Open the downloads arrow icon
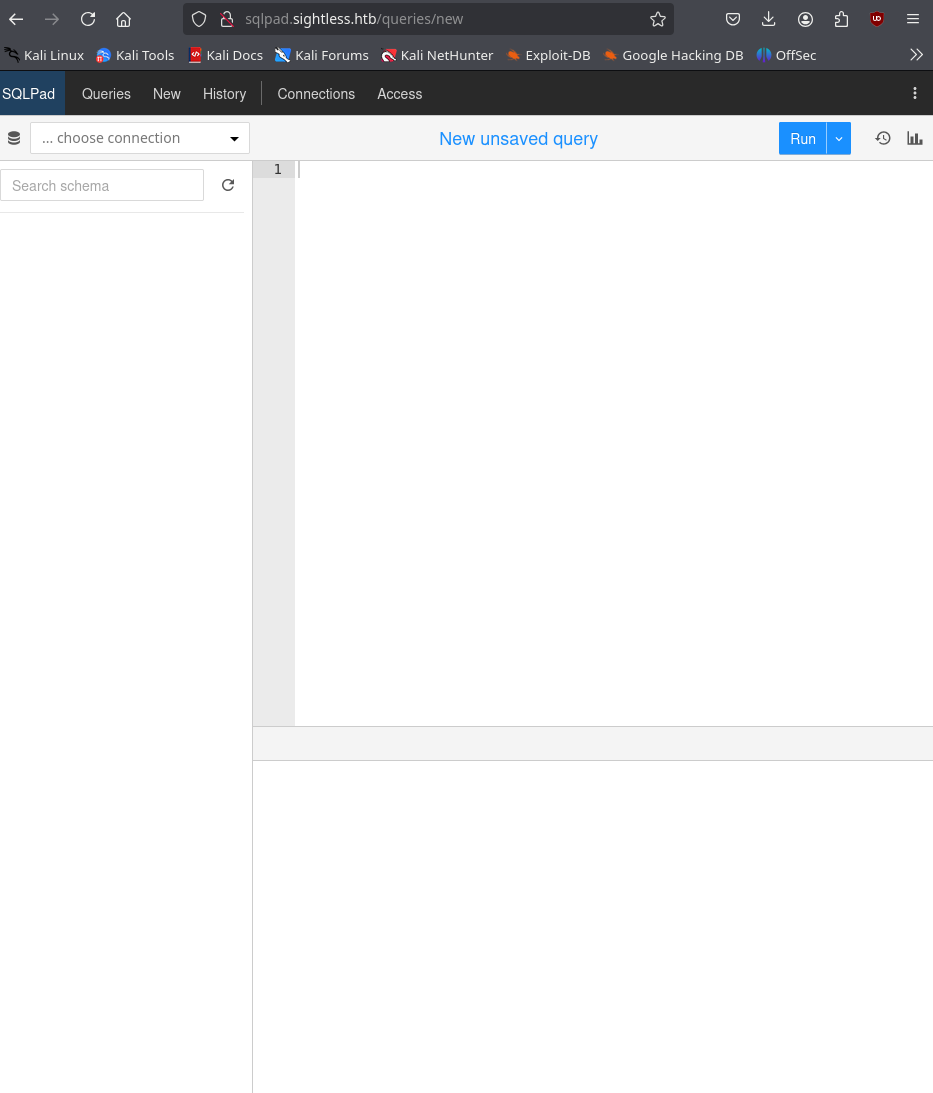 (x=768, y=20)
